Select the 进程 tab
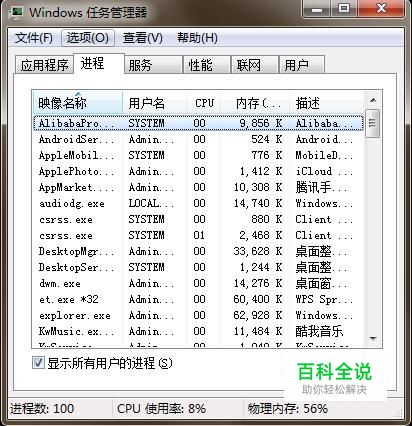The width and height of the screenshot is (412, 426). 99,63
